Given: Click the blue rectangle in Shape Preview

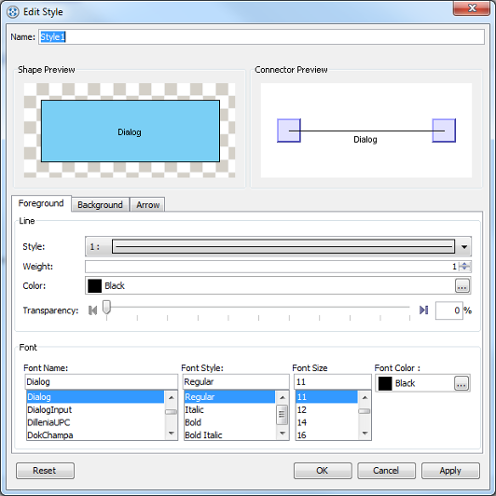Looking at the screenshot, I should coord(130,131).
